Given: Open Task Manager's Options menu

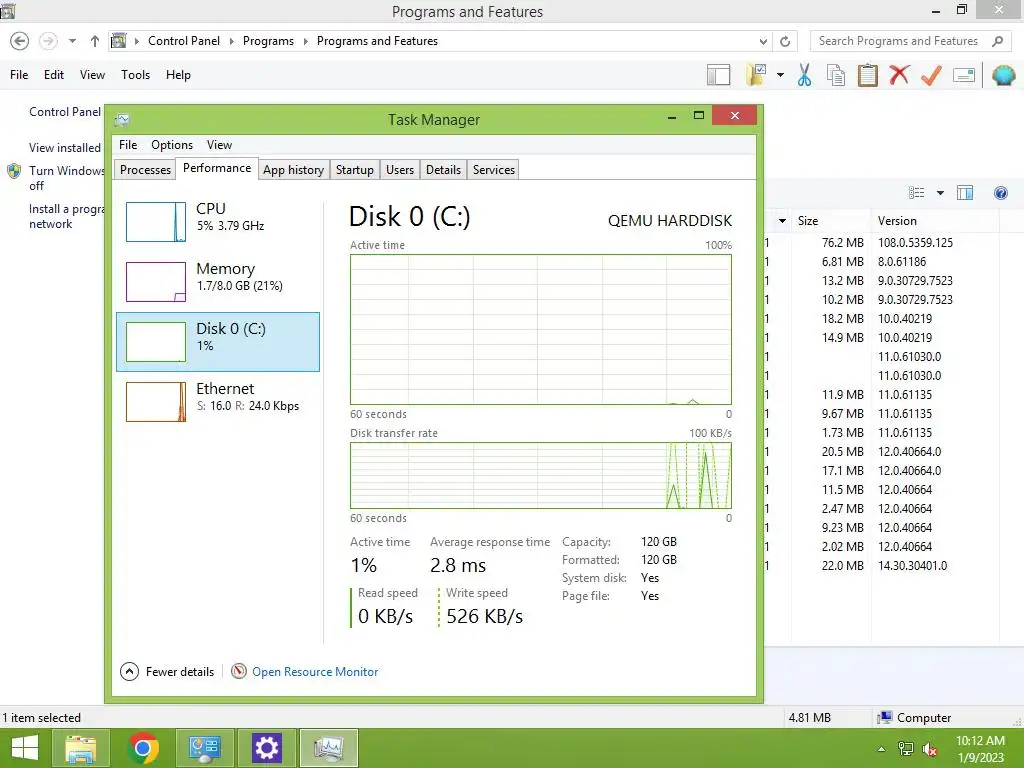Looking at the screenshot, I should (172, 145).
